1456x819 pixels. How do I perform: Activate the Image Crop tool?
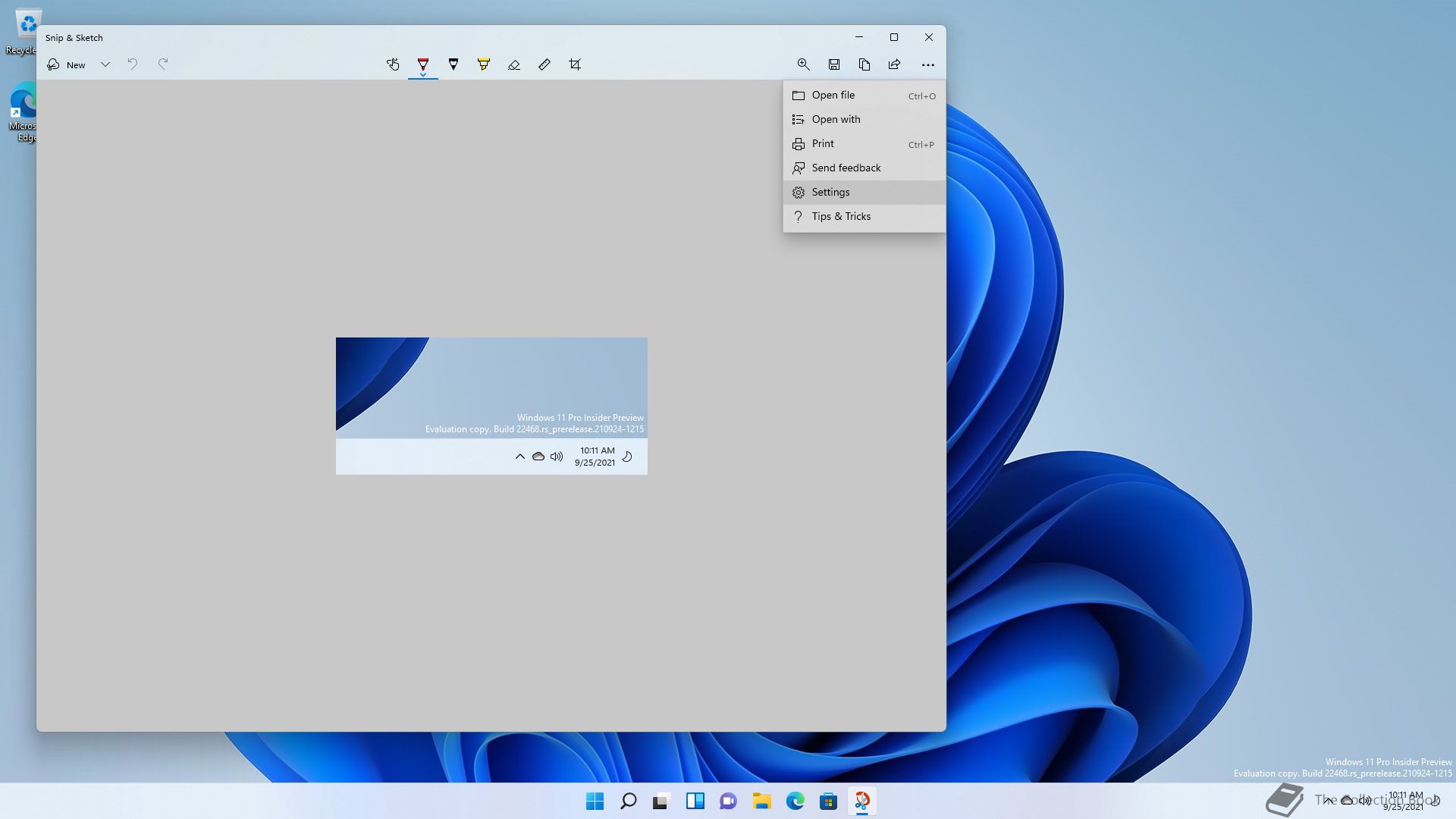(x=575, y=64)
